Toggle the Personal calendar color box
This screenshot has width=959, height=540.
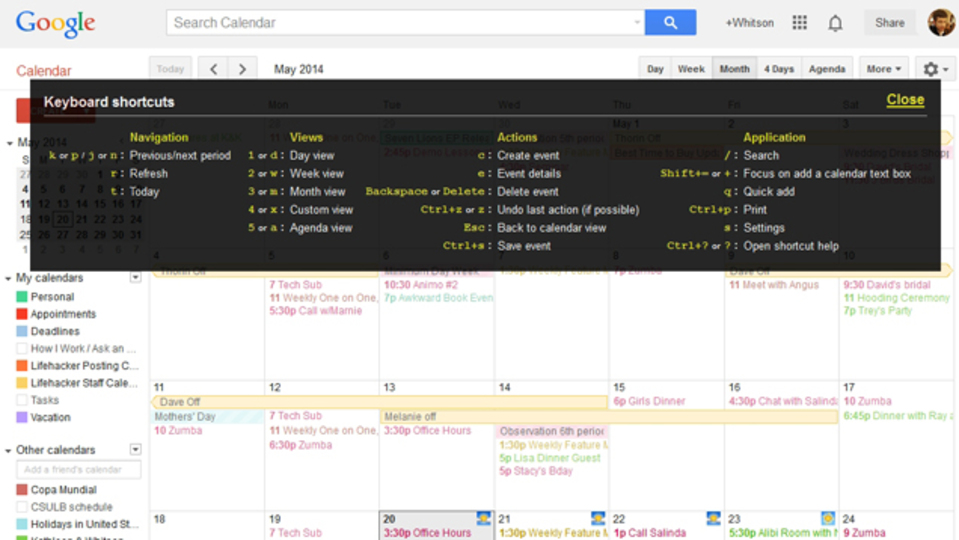tap(21, 297)
